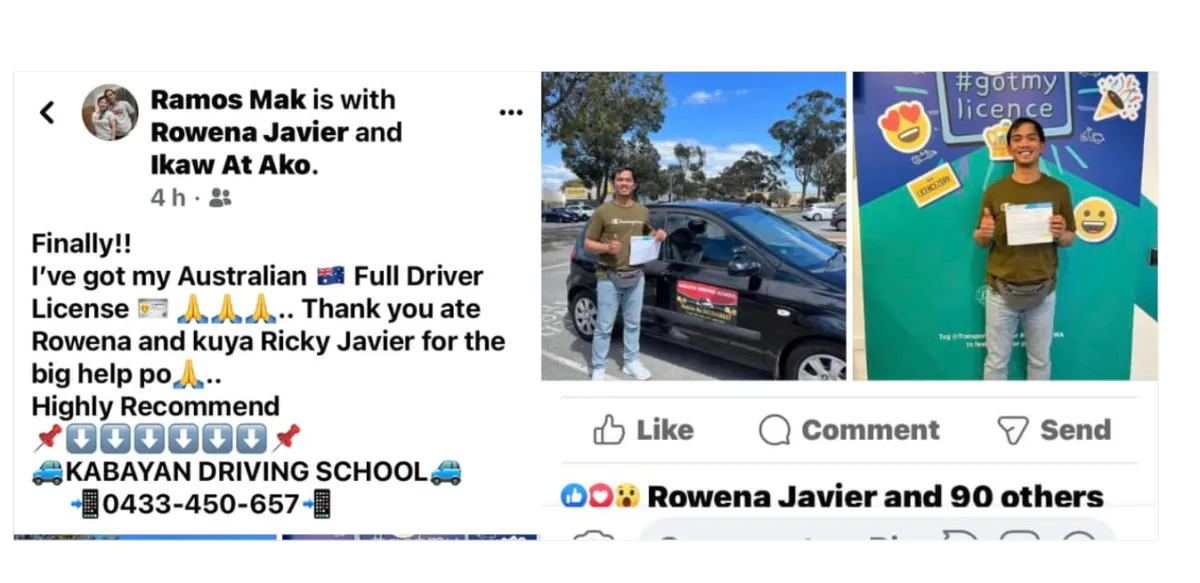Open Ramos Mak's profile picture

tap(110, 113)
